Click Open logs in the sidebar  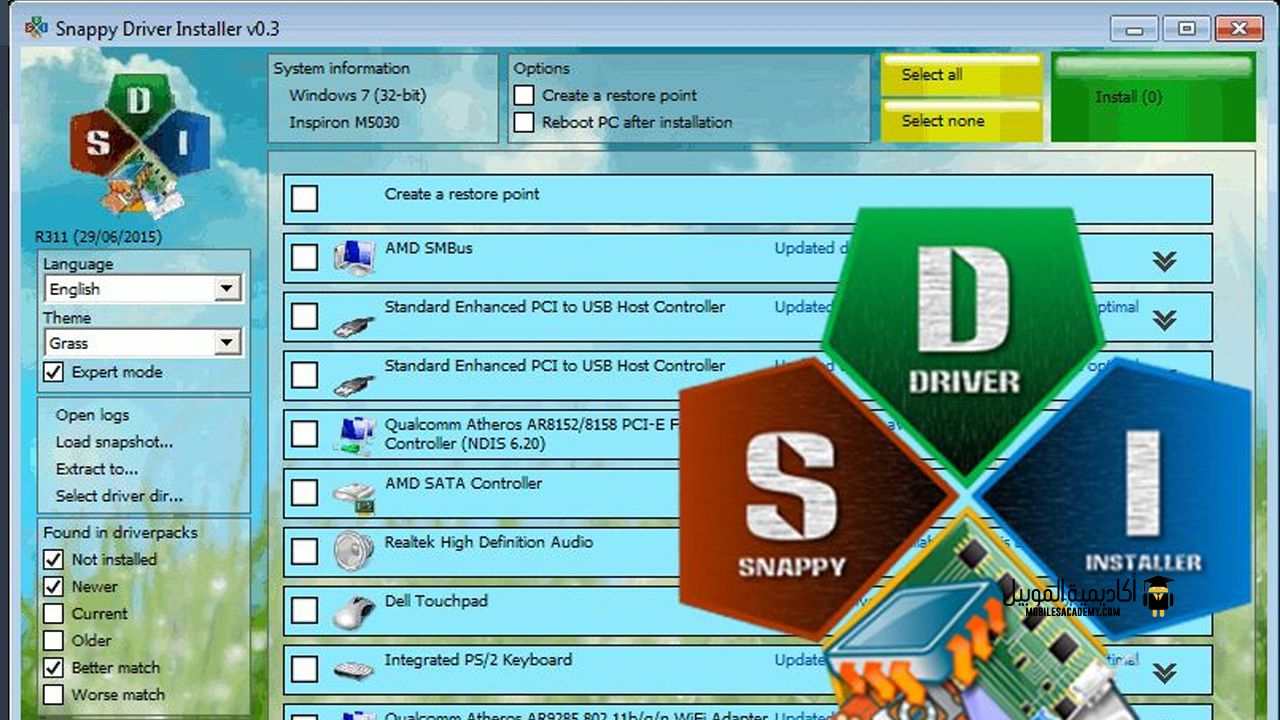(x=92, y=415)
